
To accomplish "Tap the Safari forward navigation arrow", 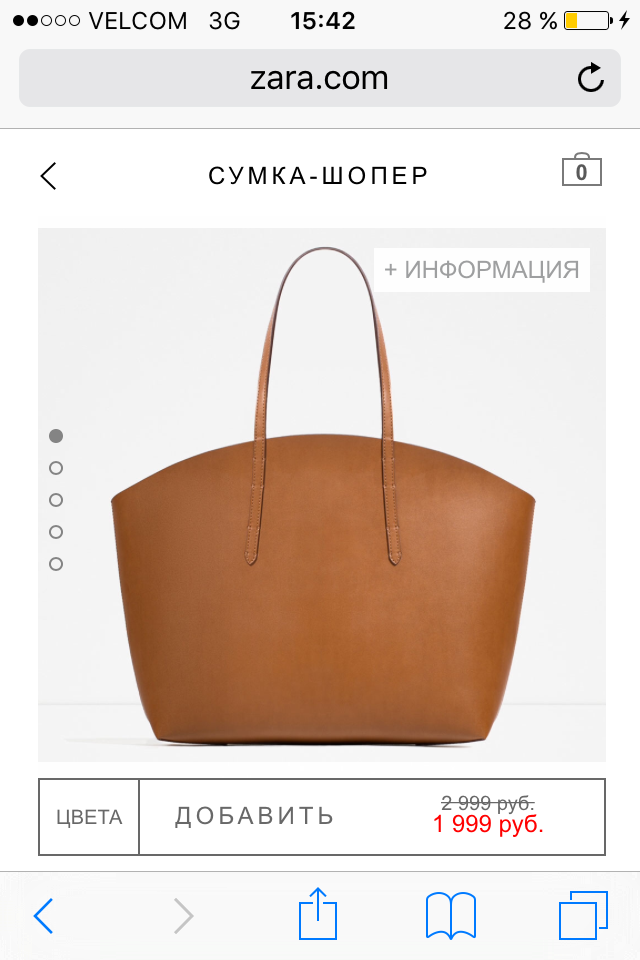I will click(x=183, y=916).
